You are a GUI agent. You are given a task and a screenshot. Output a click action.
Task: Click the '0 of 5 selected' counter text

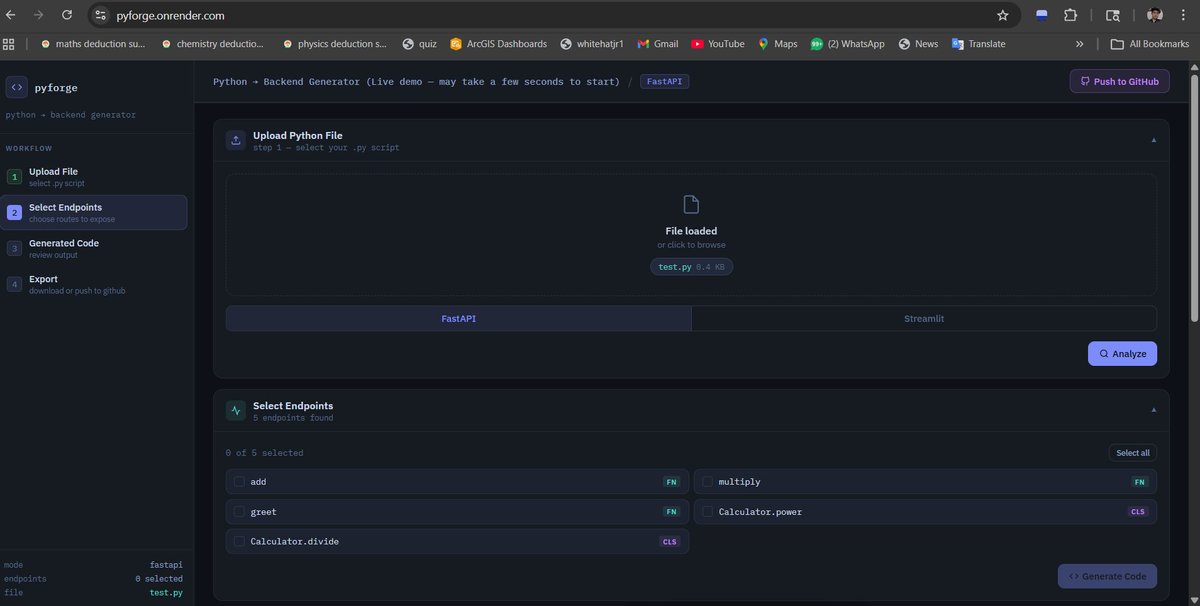[264, 453]
